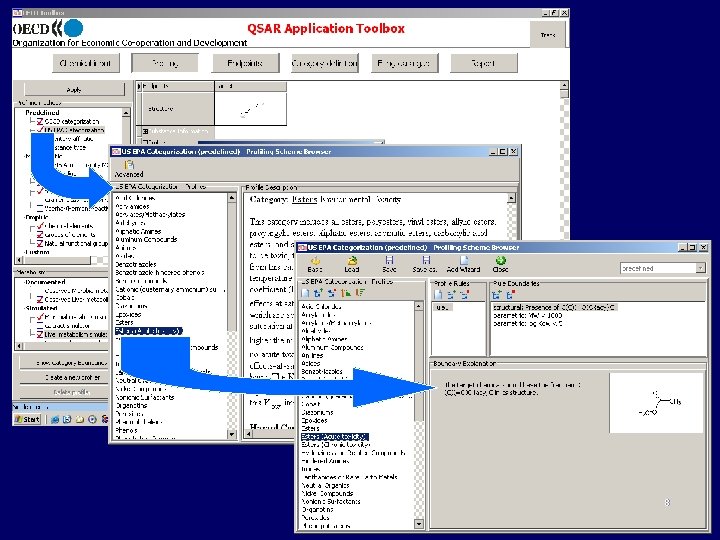Toggle the Observed Liver metabolism checkbox
Image resolution: width=720 pixels, height=540 pixels.
pos(40,299)
